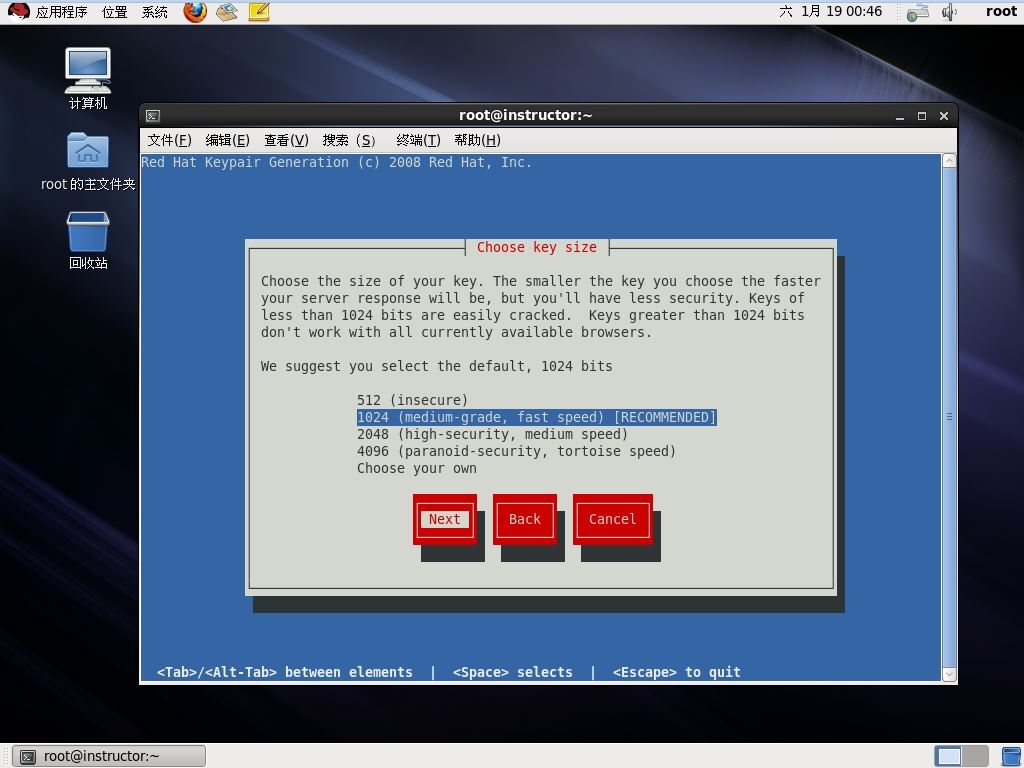Select the 2048 high-security key size
Viewport: 1024px width, 768px height.
tap(492, 434)
